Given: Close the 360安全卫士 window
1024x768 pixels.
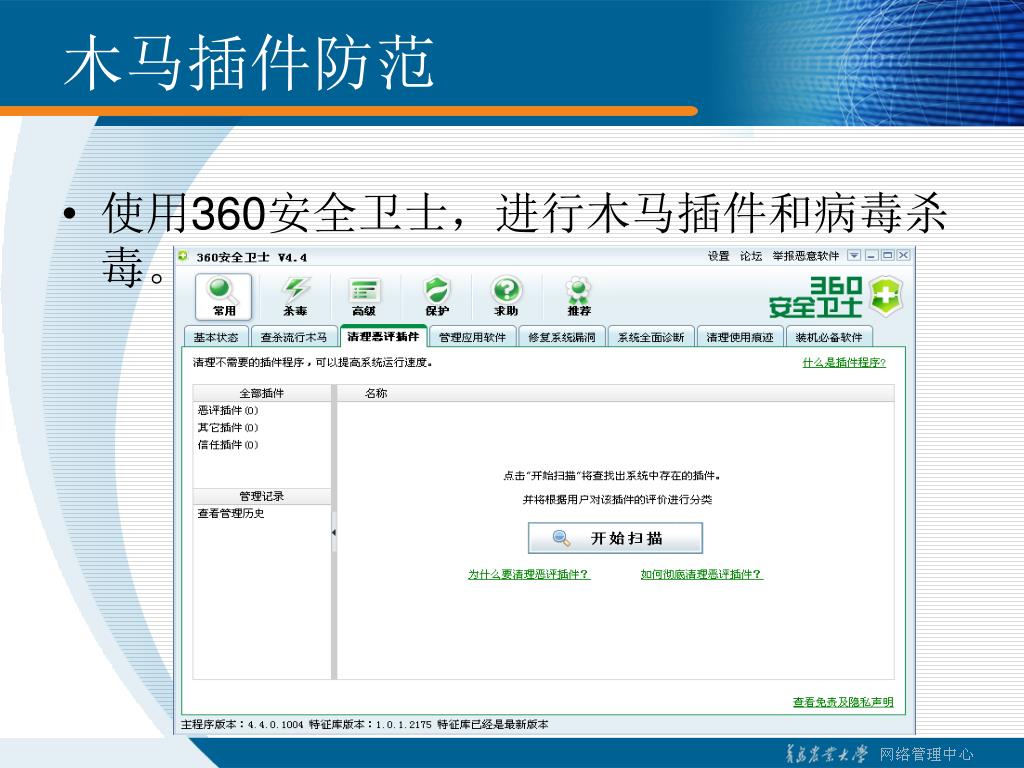Looking at the screenshot, I should point(903,255).
